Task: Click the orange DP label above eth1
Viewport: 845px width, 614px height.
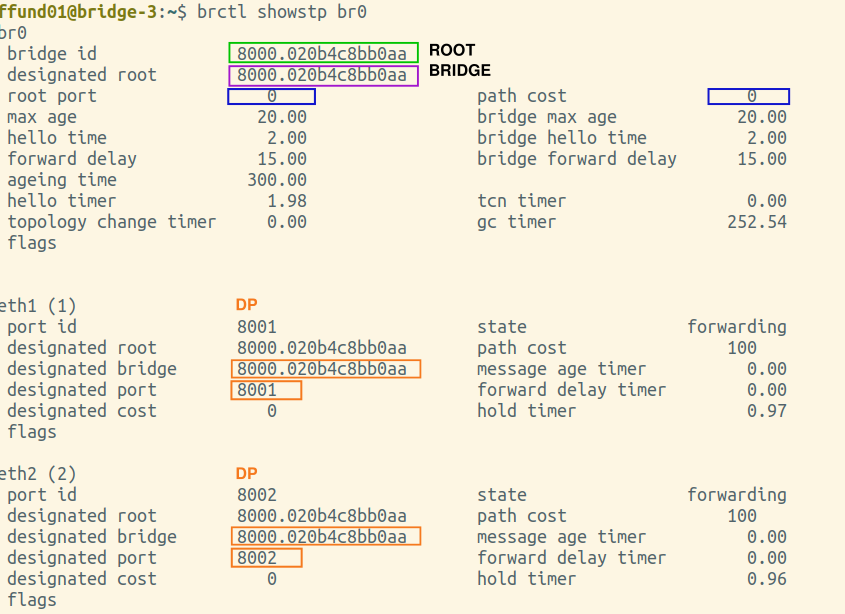Action: pos(246,305)
